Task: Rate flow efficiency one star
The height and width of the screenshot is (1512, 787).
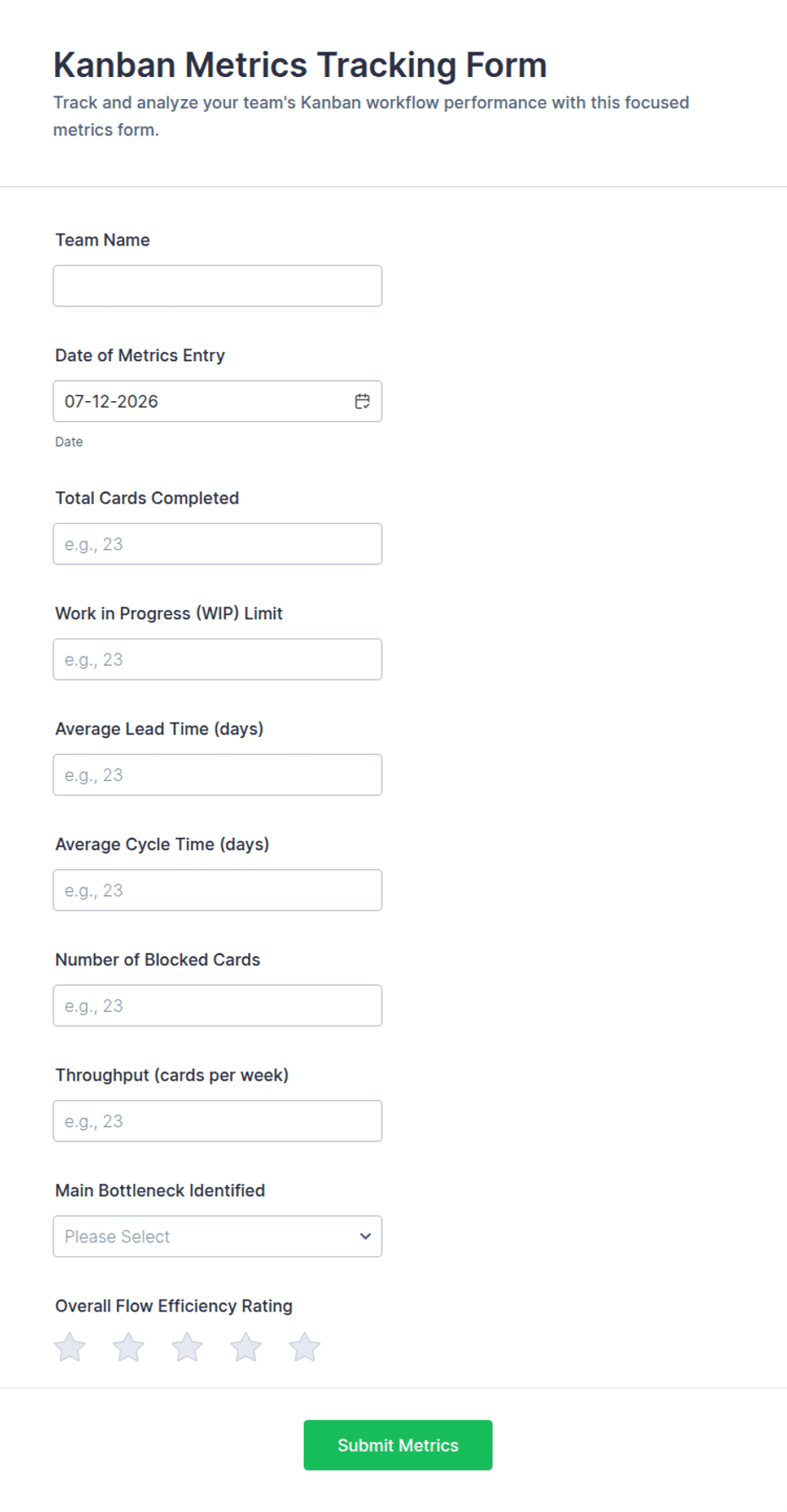Action: click(70, 1347)
